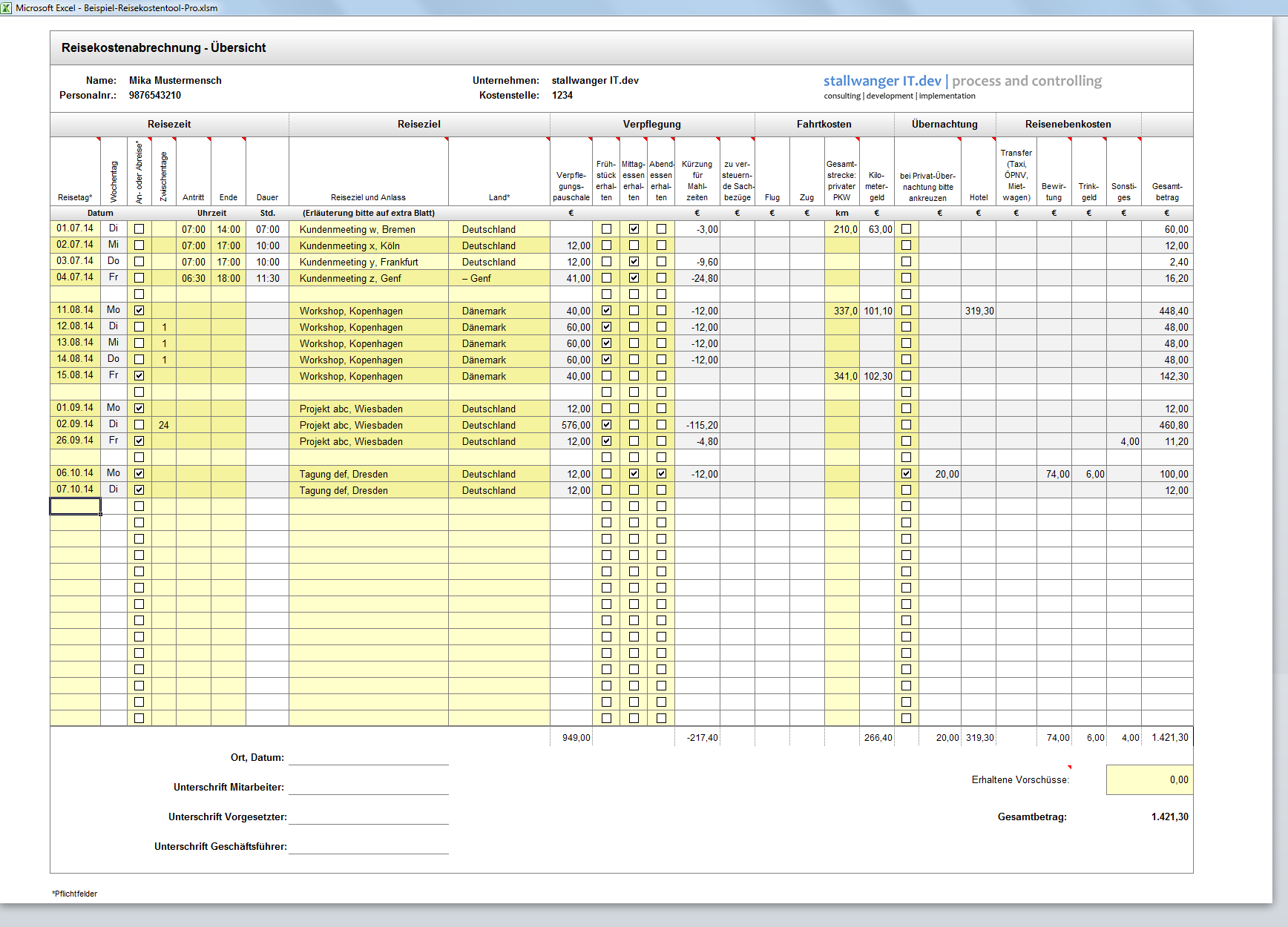Select the date cell 04.07.14
1288x927 pixels.
[x=75, y=277]
